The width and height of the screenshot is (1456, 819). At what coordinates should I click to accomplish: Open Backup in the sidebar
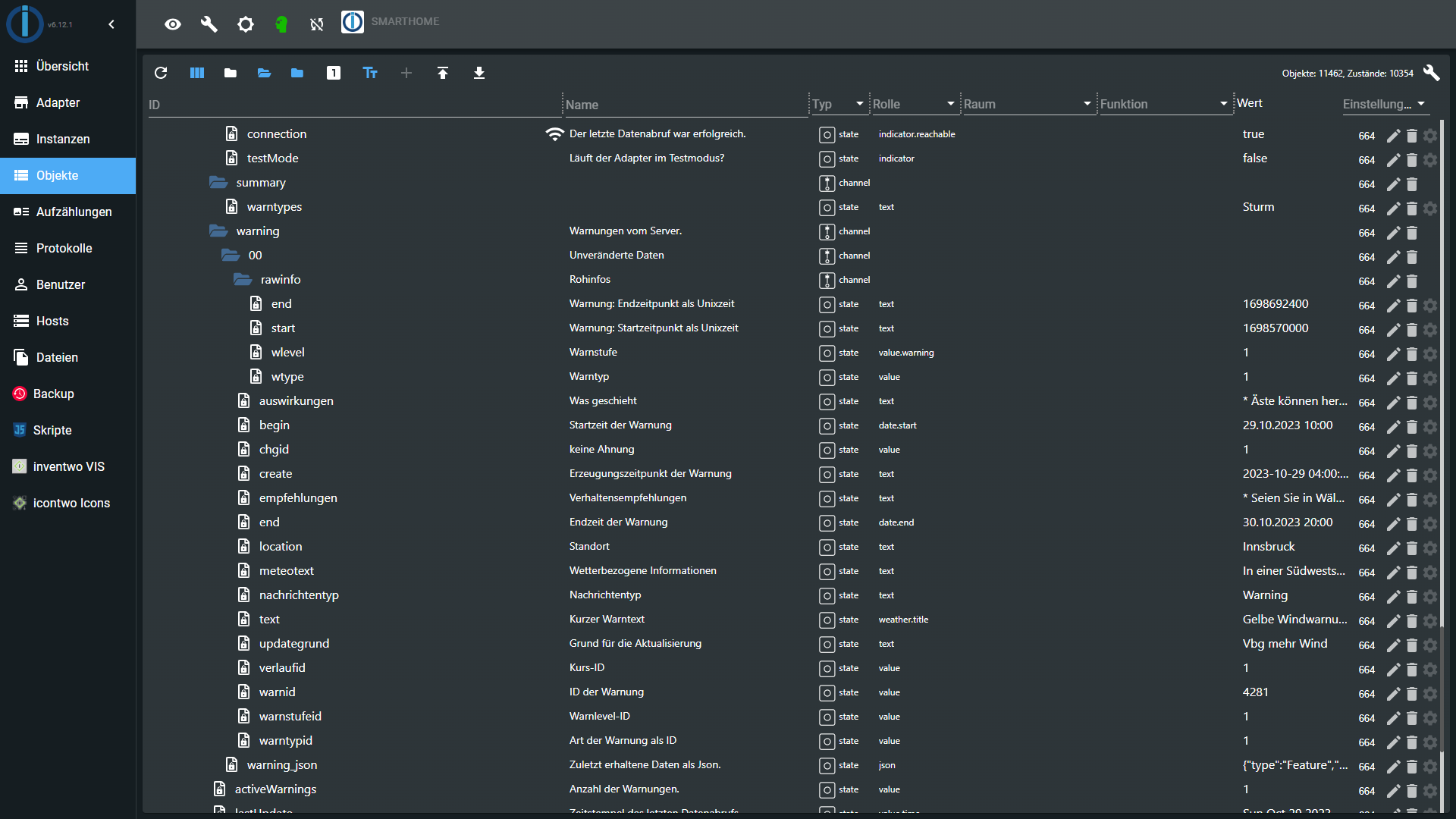68,394
